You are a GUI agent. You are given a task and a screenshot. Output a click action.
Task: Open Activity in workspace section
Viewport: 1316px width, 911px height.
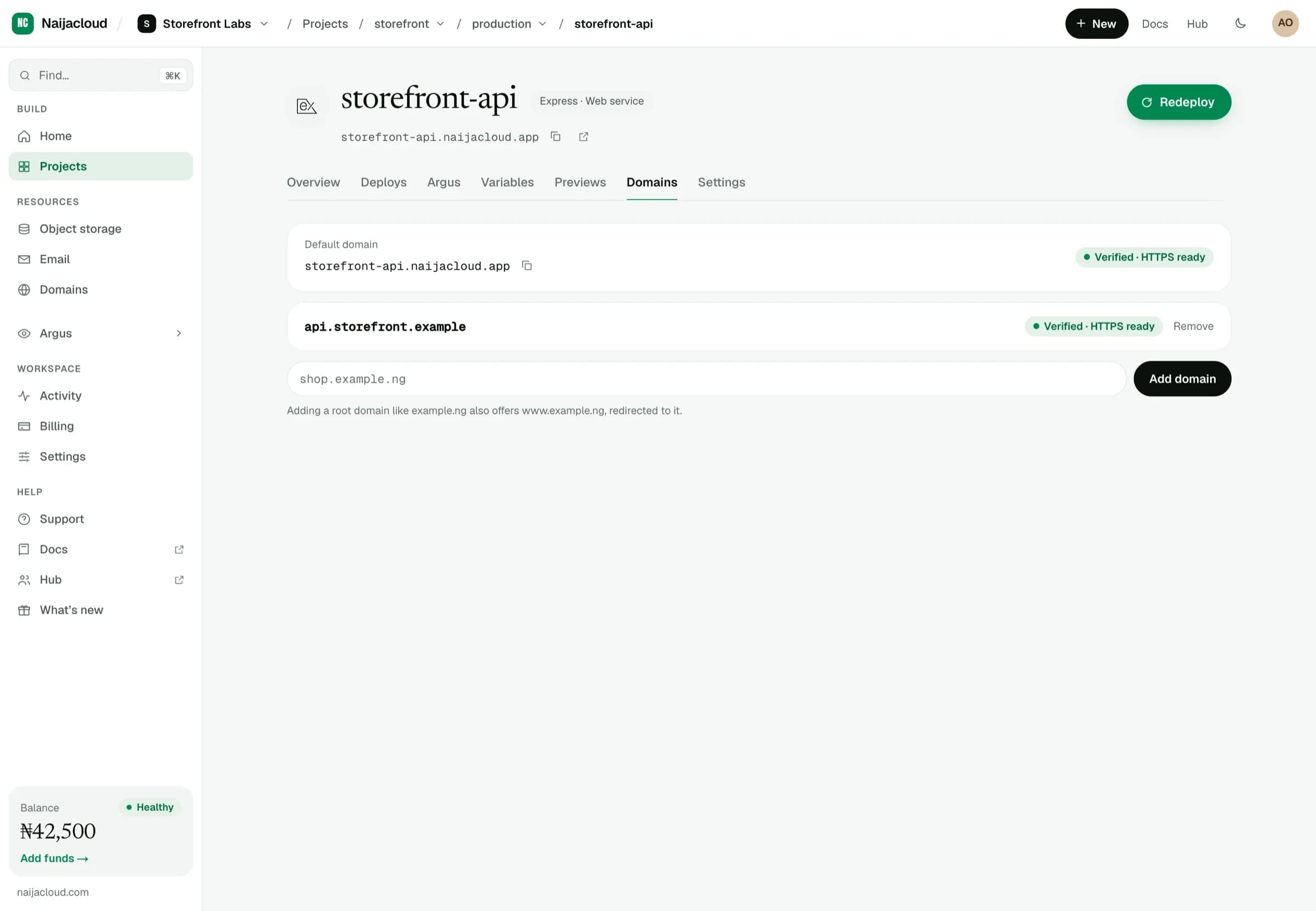pos(101,395)
